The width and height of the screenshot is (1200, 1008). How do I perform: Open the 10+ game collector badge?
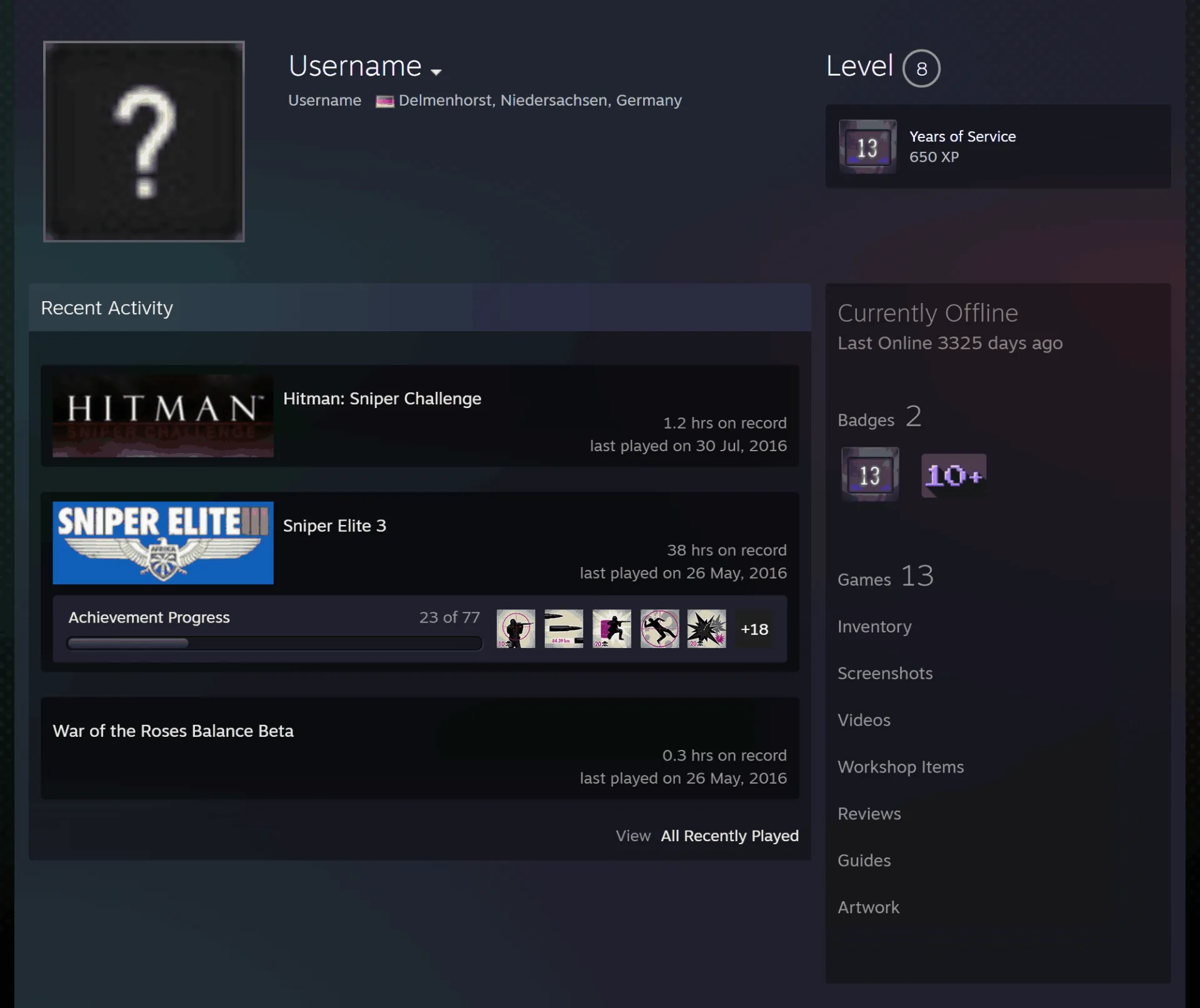point(954,476)
